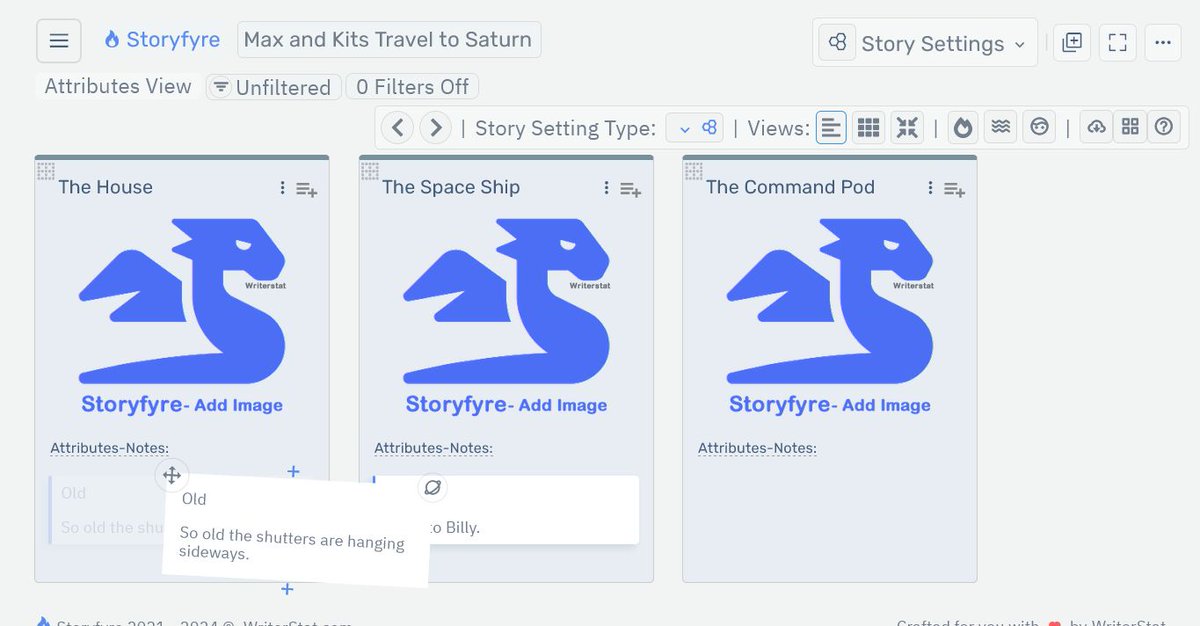Click the character face icon in the toolbar
This screenshot has height=626, width=1200.
coord(1040,128)
